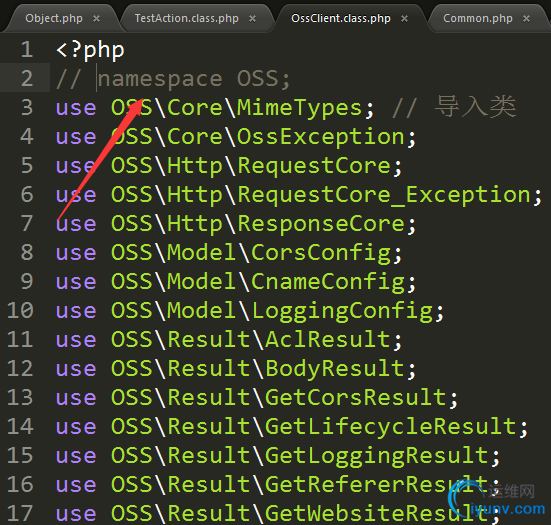Click the CorsConfig class name
The width and height of the screenshot is (551, 525).
pyautogui.click(x=321, y=253)
